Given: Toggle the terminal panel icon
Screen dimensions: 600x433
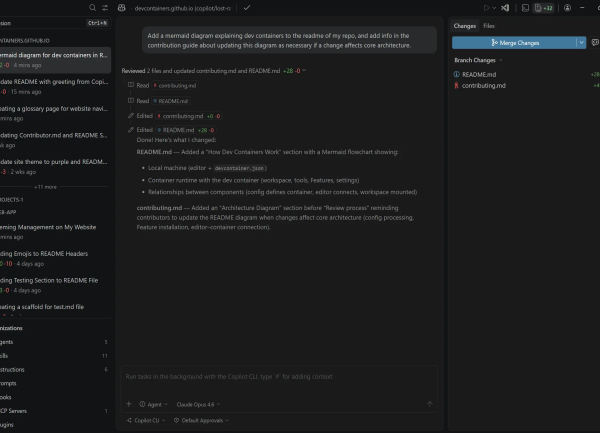Looking at the screenshot, I should point(525,8).
